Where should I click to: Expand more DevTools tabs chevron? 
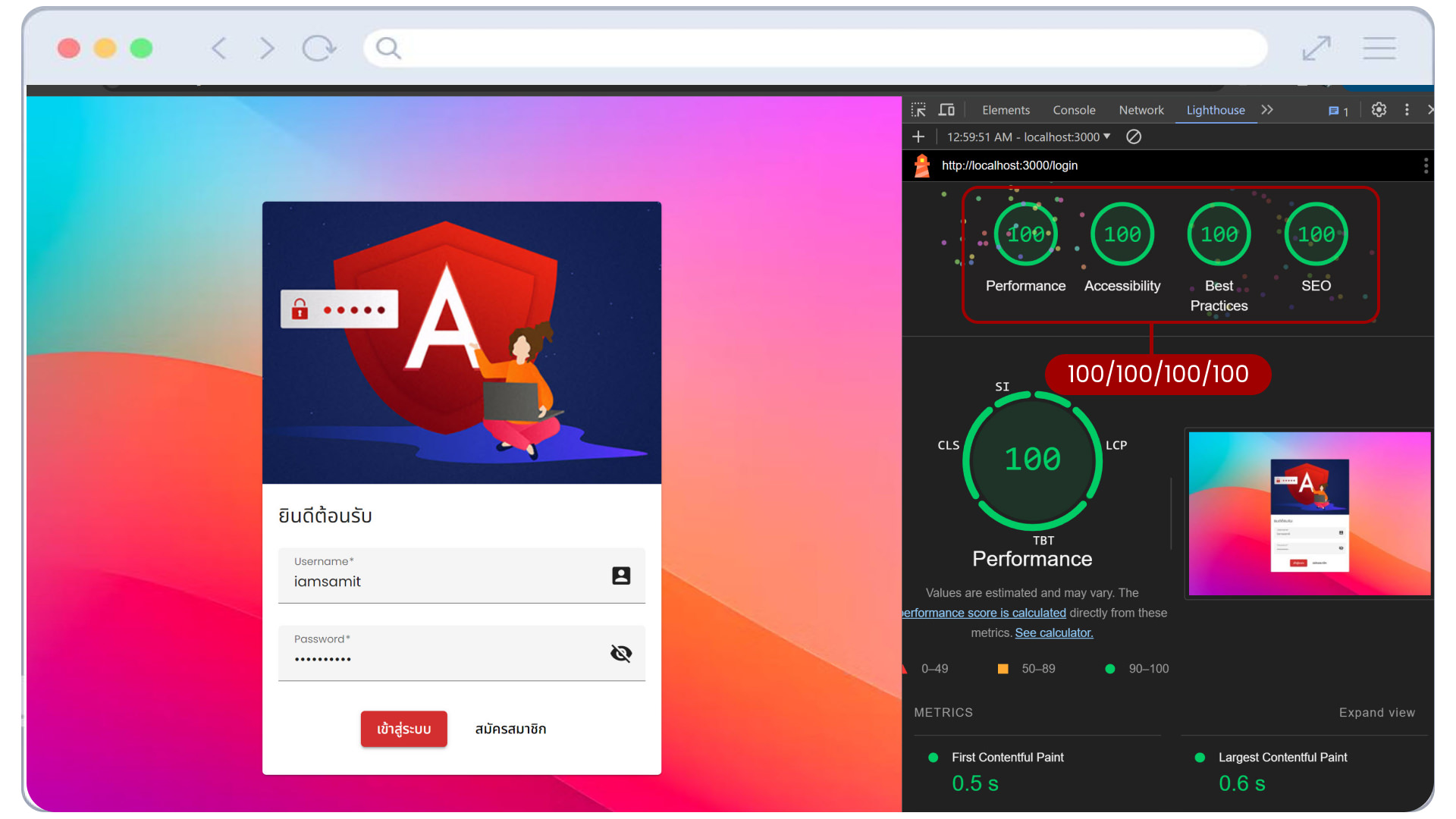point(1267,110)
